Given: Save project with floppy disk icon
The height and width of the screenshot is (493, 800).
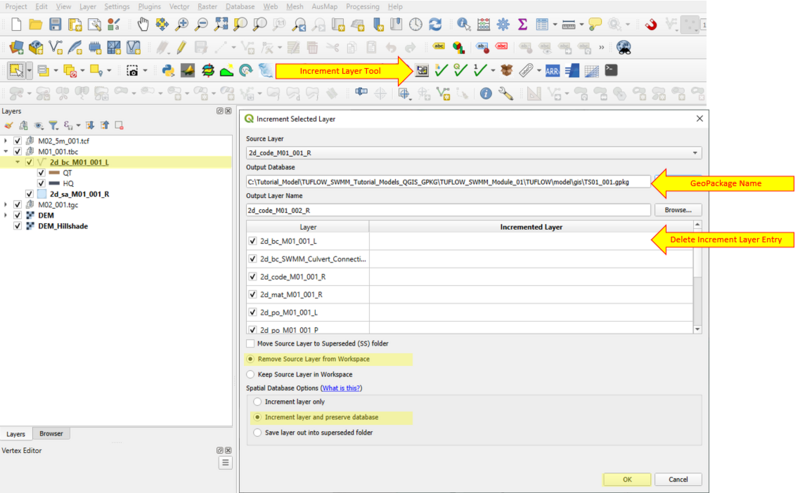Looking at the screenshot, I should [x=55, y=24].
